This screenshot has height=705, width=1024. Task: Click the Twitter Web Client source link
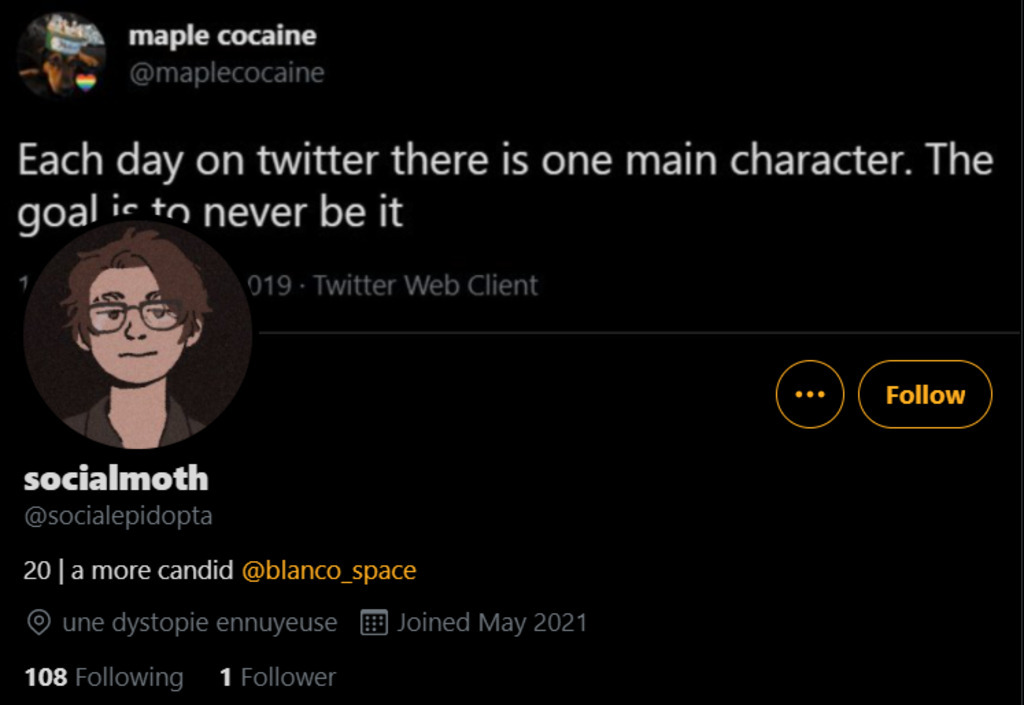(x=425, y=286)
